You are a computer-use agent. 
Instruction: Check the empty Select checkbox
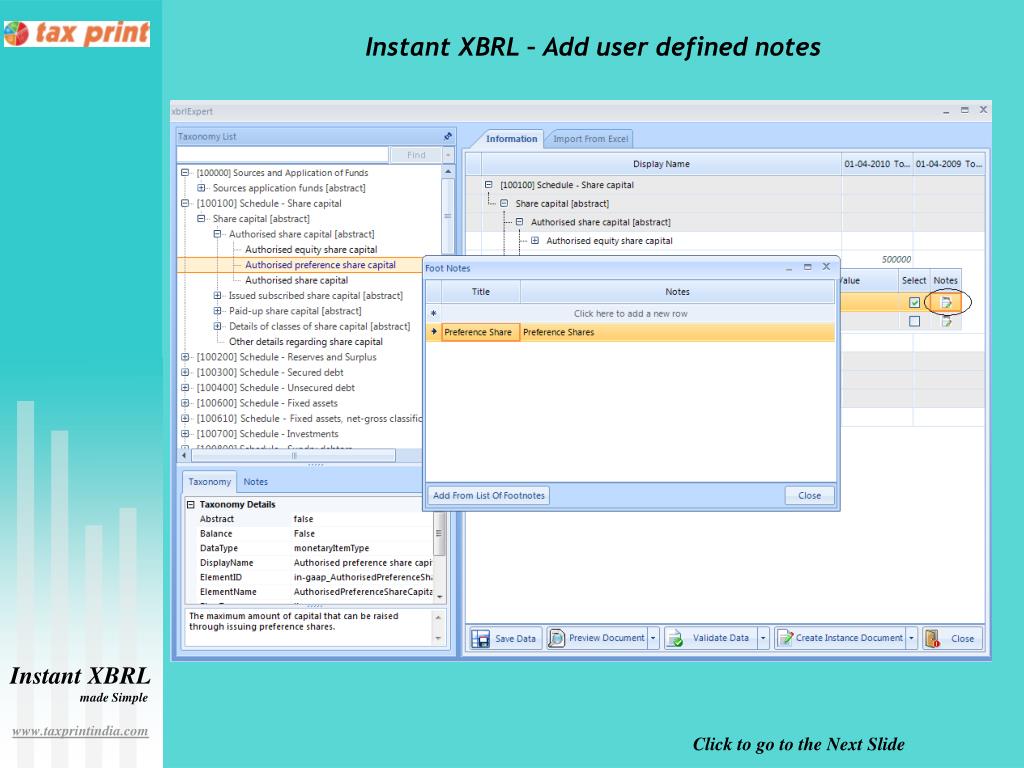point(914,321)
